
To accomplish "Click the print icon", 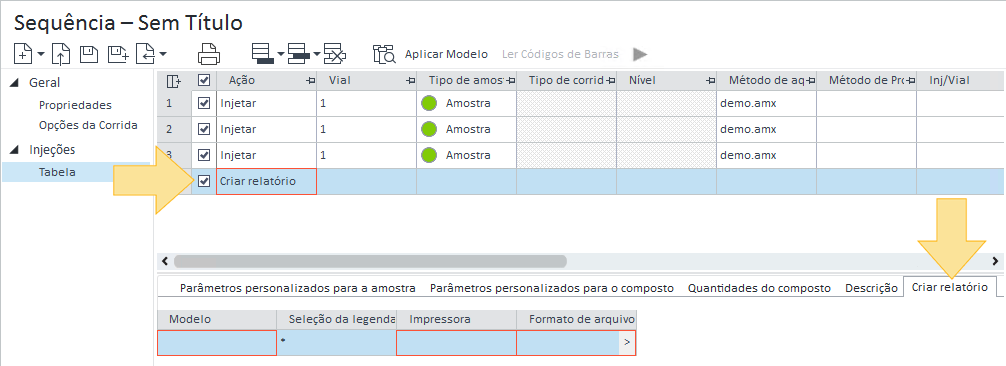I will tap(209, 54).
